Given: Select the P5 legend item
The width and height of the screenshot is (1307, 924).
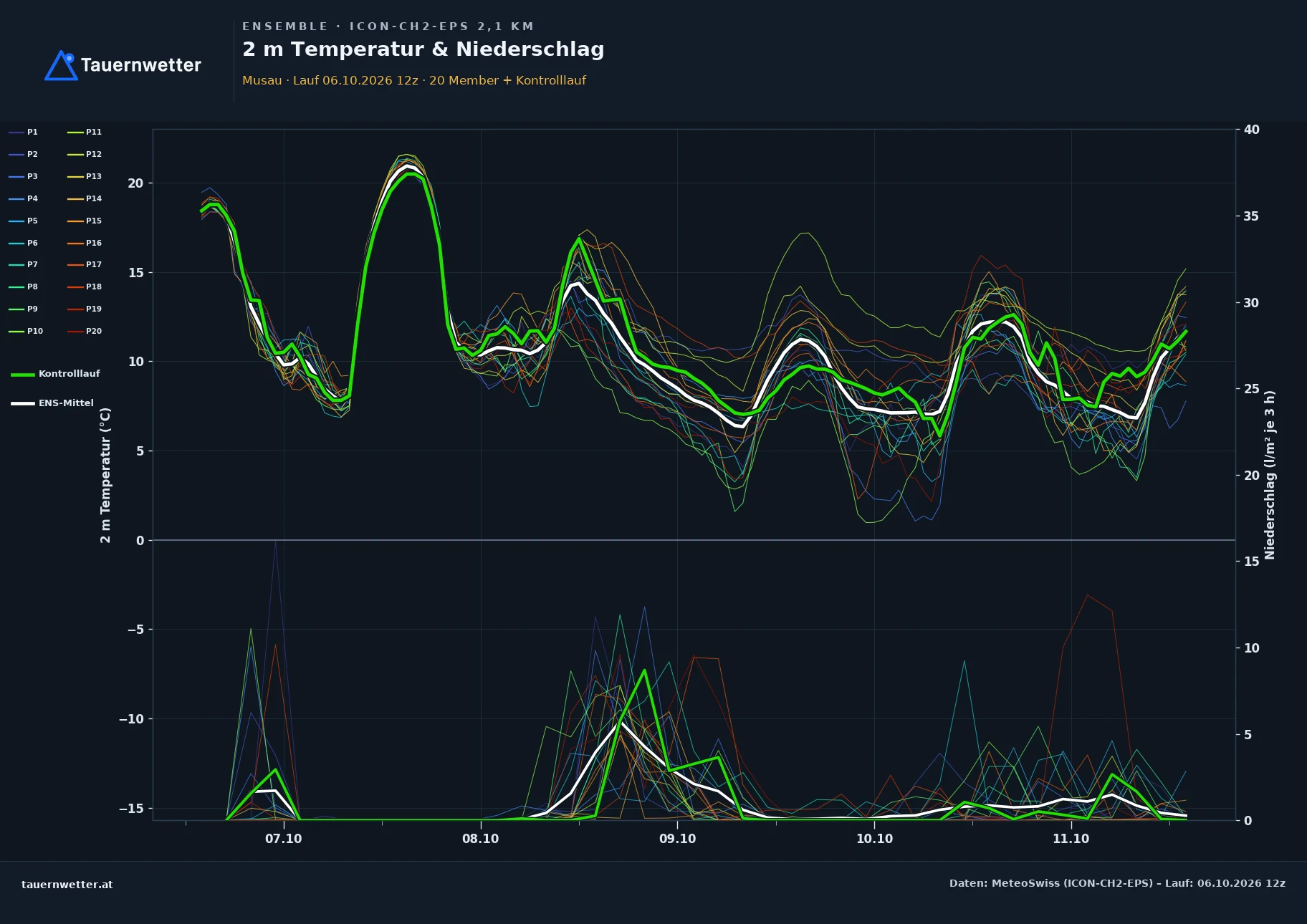Looking at the screenshot, I should (x=23, y=221).
